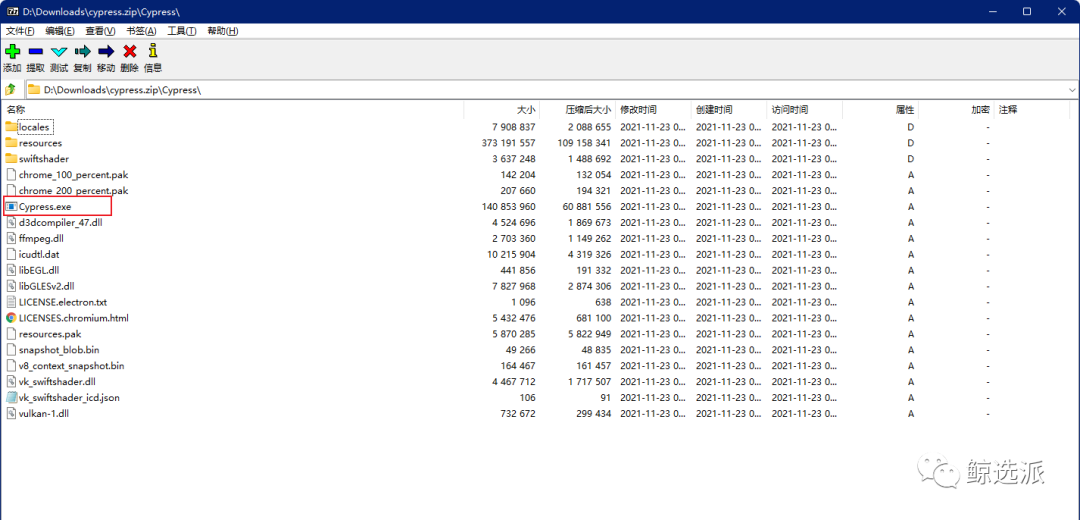
Task: Open the Edit (编辑) menu
Action: pyautogui.click(x=60, y=31)
